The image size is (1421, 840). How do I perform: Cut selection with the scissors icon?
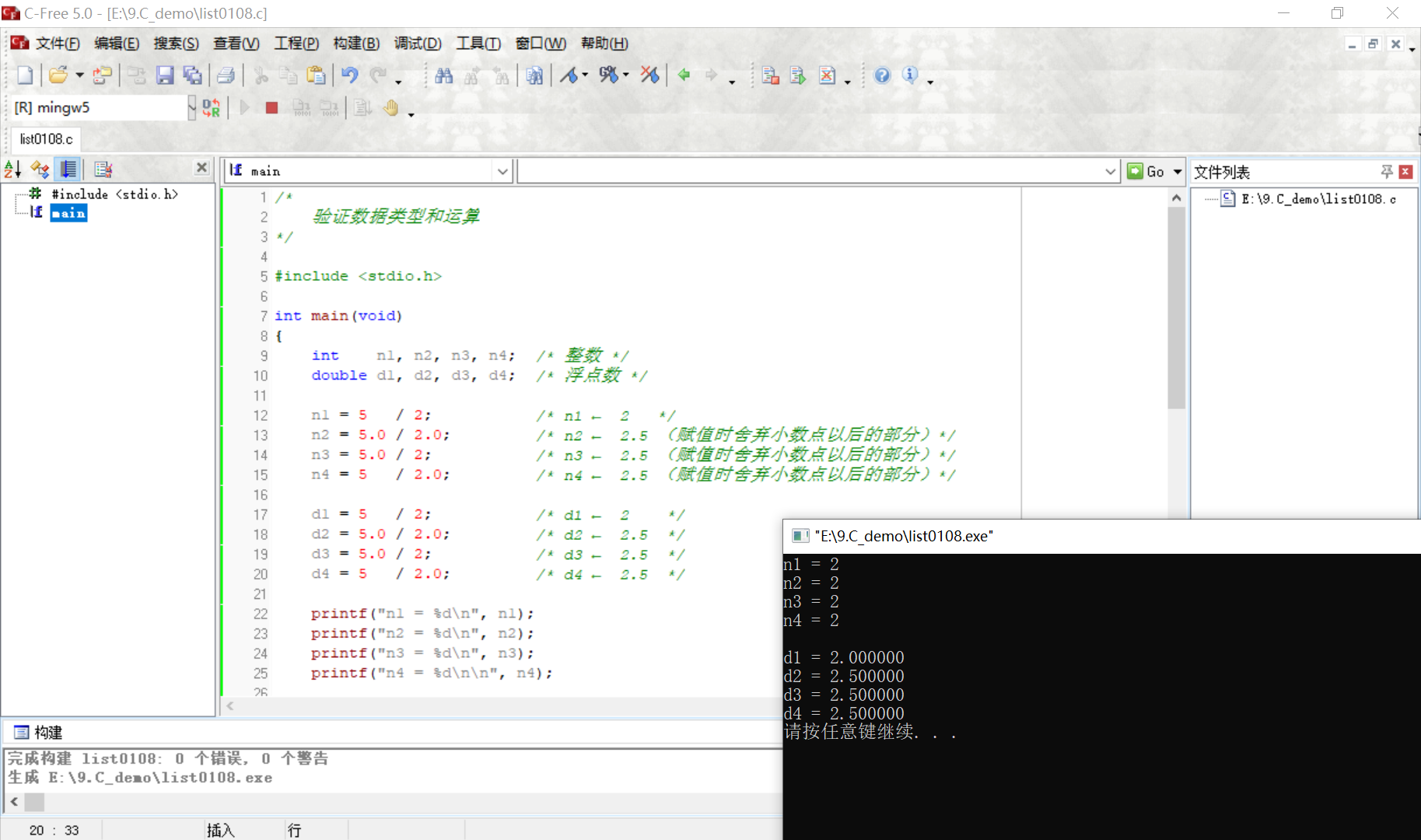tap(261, 75)
